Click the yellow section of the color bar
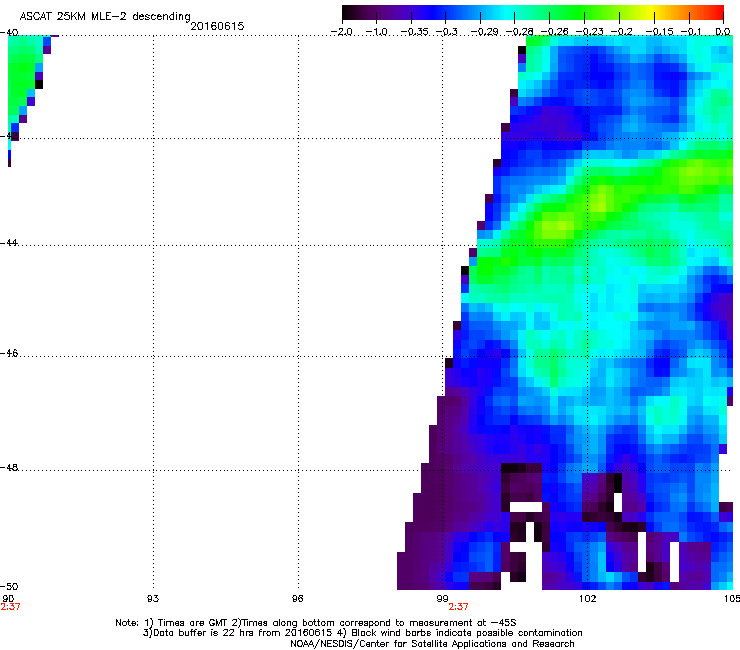 (650, 12)
